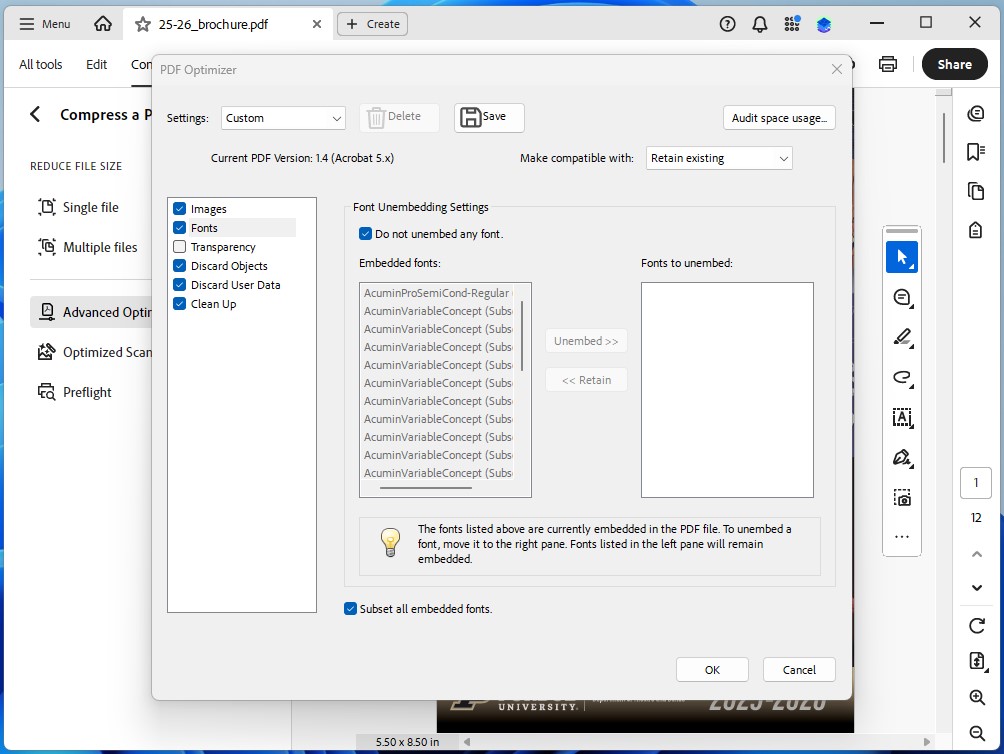The height and width of the screenshot is (754, 1004).
Task: Go to next page arrow
Action: [976, 588]
